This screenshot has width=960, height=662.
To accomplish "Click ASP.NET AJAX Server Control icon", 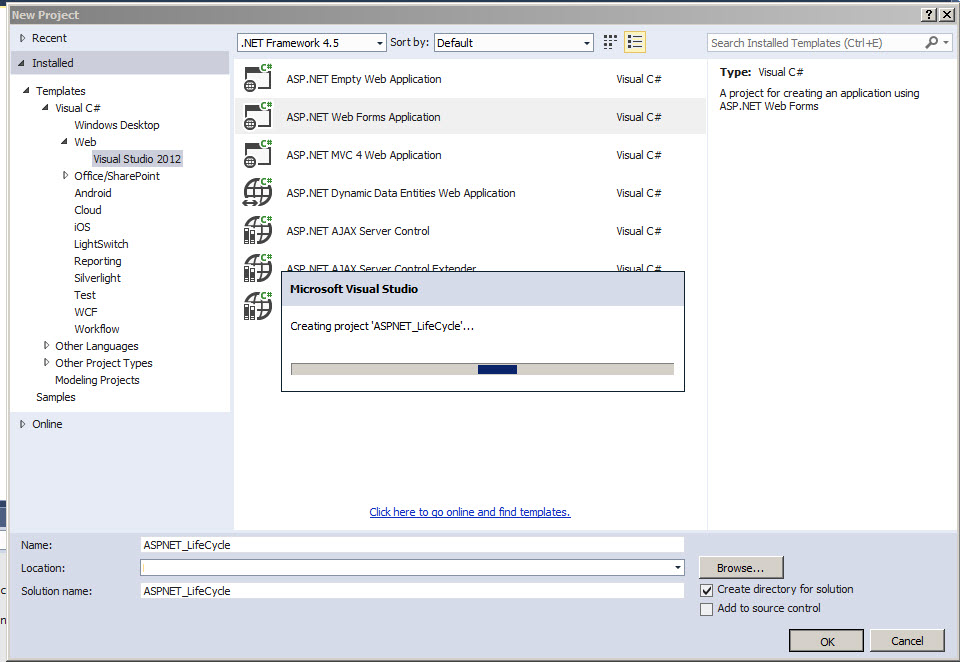I will pyautogui.click(x=258, y=230).
